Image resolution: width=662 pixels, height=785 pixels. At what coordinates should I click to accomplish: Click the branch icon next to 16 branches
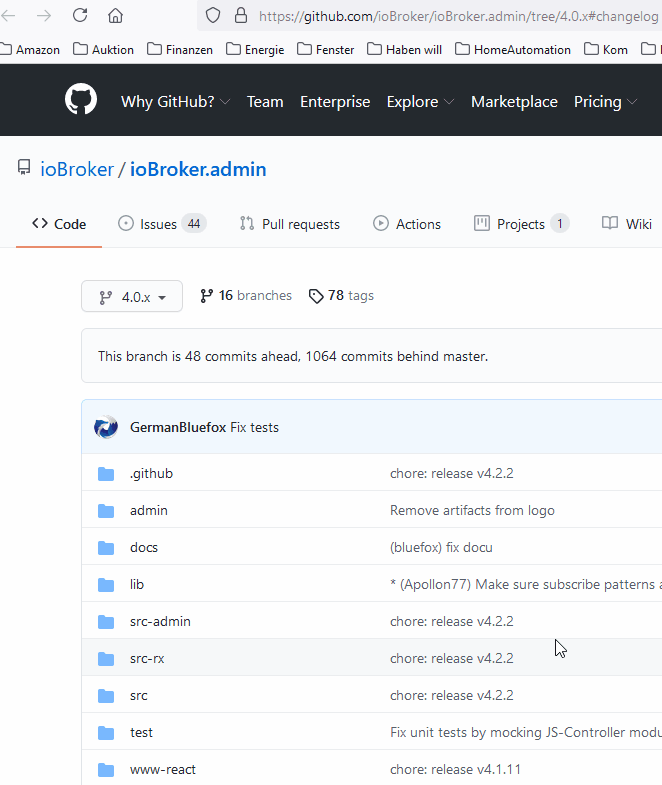tap(206, 296)
